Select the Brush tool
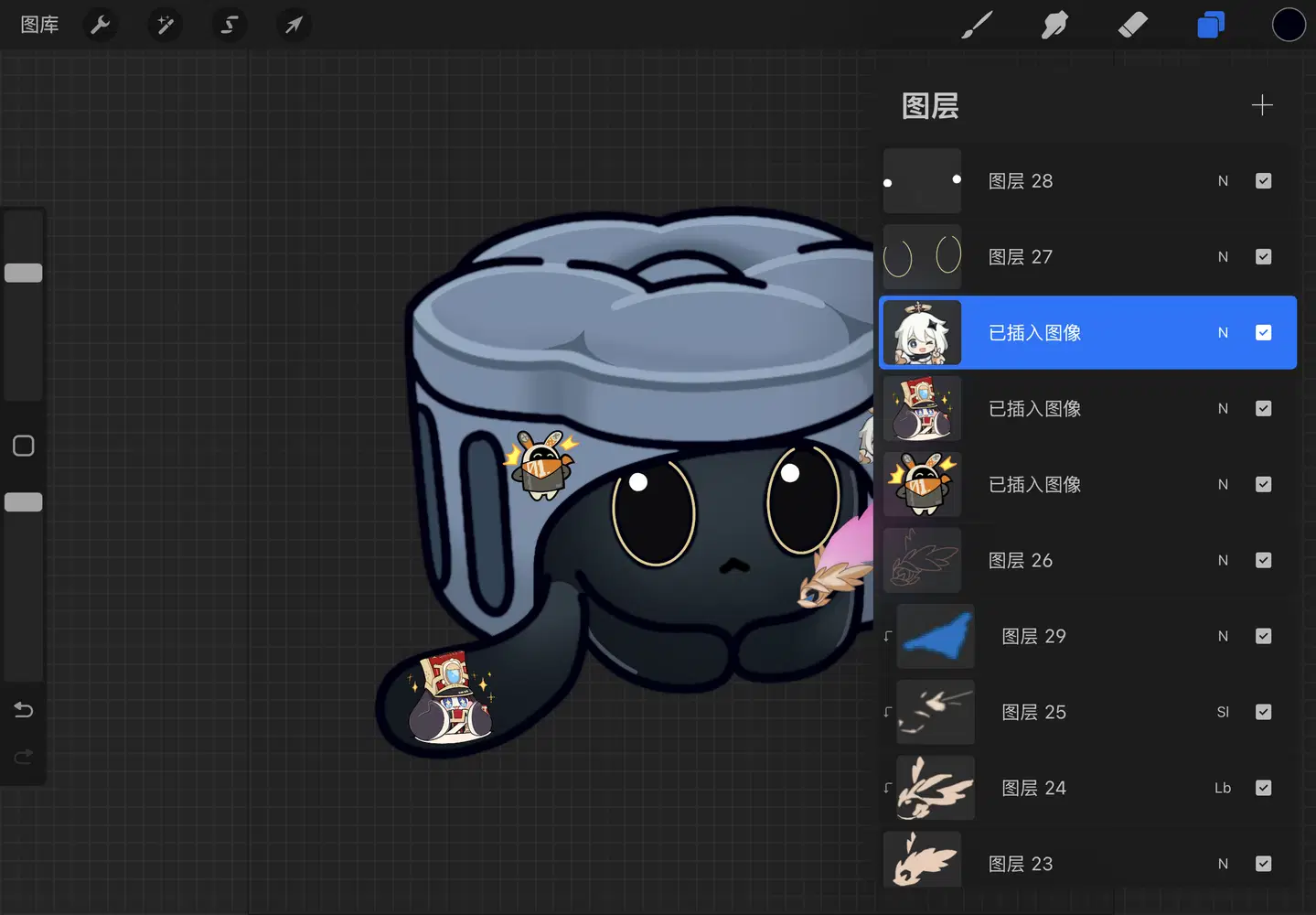Viewport: 1316px width, 915px height. (x=977, y=25)
